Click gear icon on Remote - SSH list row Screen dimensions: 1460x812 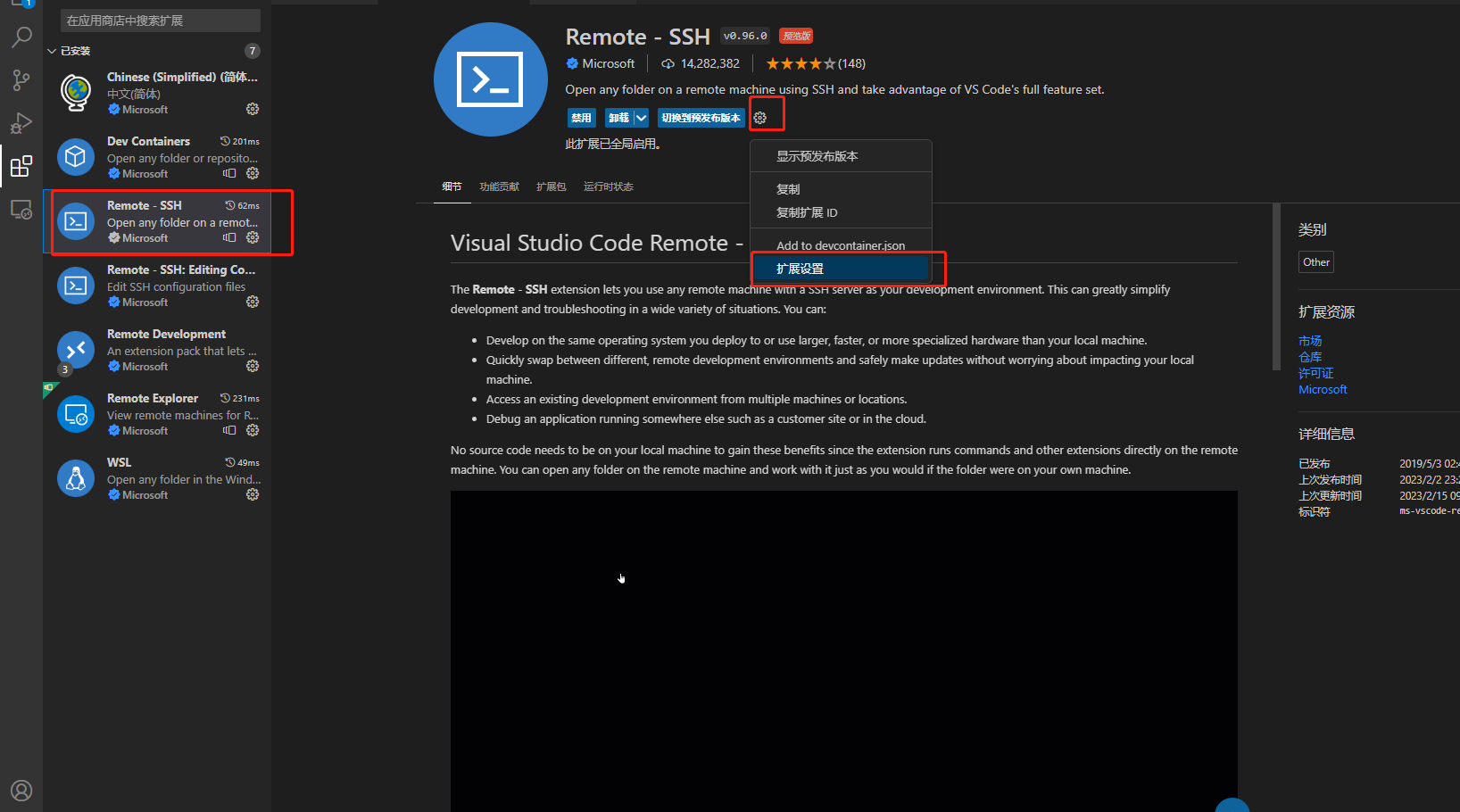(253, 237)
